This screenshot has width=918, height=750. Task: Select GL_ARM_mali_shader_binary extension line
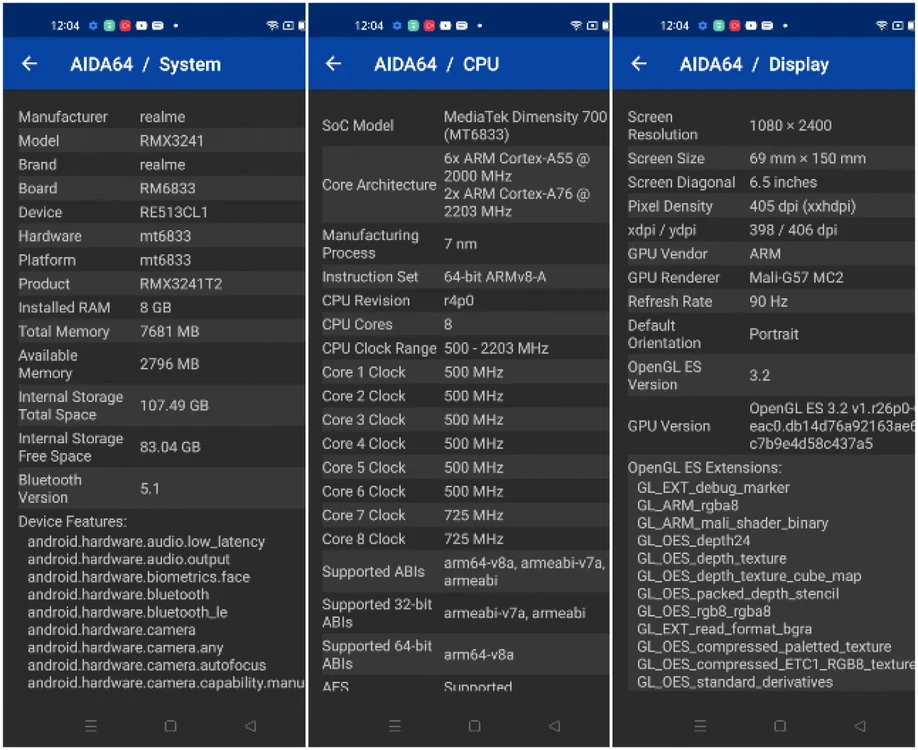(732, 523)
